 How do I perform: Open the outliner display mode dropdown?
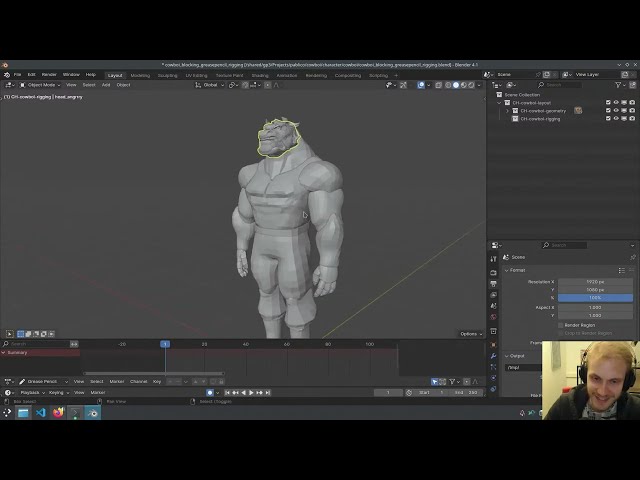tap(512, 85)
